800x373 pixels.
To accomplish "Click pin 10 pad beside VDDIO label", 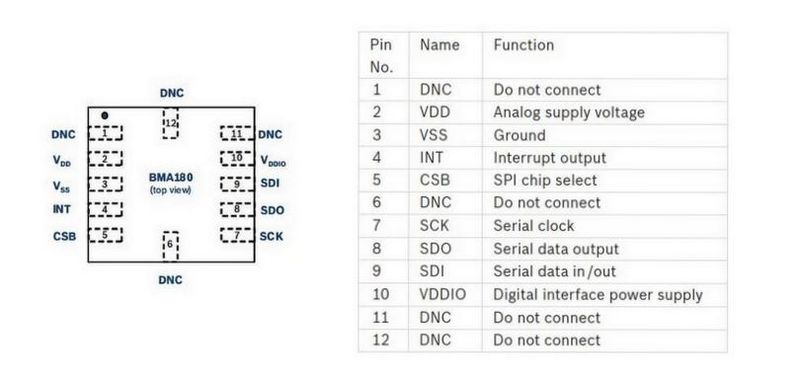I will click(x=237, y=158).
